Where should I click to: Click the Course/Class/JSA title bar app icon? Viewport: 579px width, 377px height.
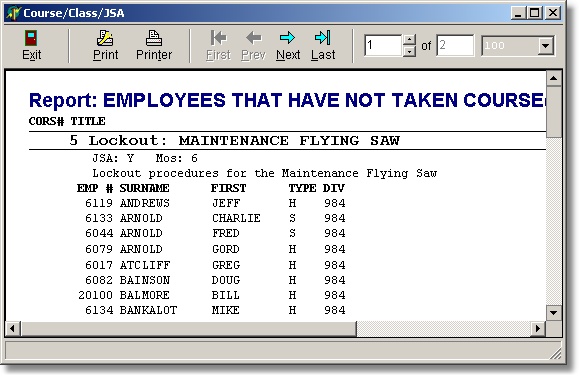tap(14, 14)
